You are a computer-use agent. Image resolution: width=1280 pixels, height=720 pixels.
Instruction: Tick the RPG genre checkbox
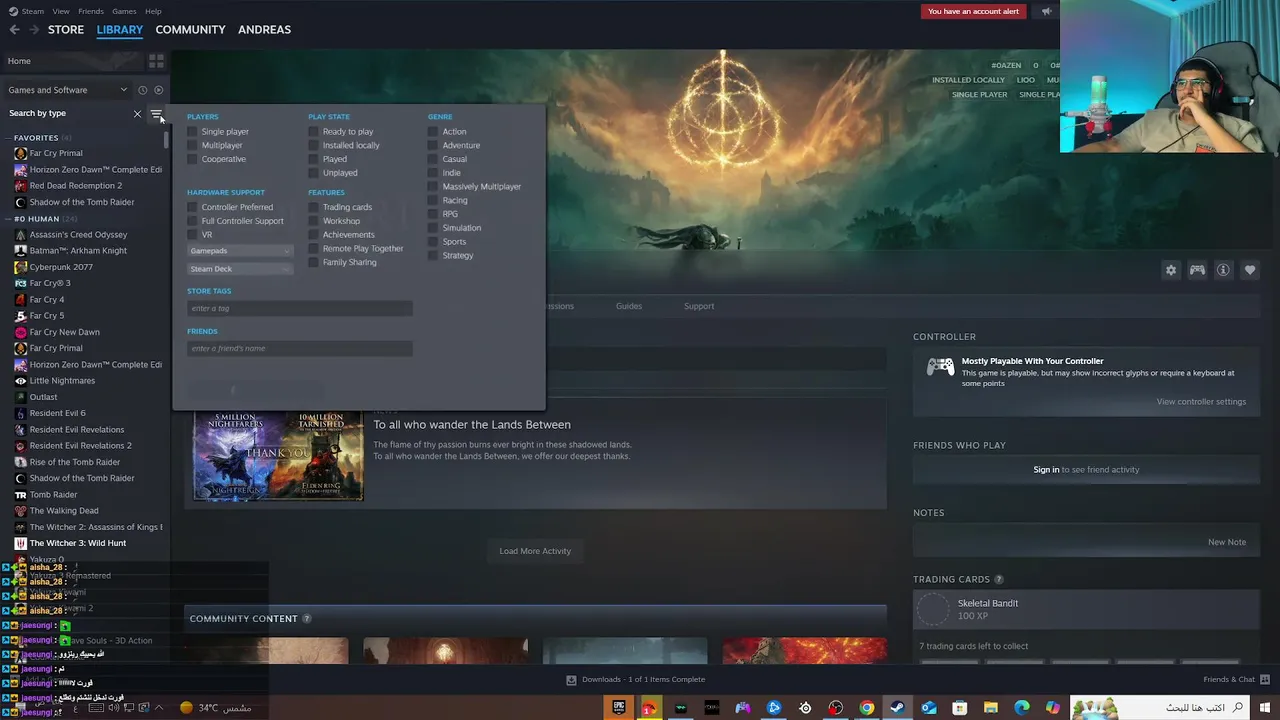click(x=433, y=214)
